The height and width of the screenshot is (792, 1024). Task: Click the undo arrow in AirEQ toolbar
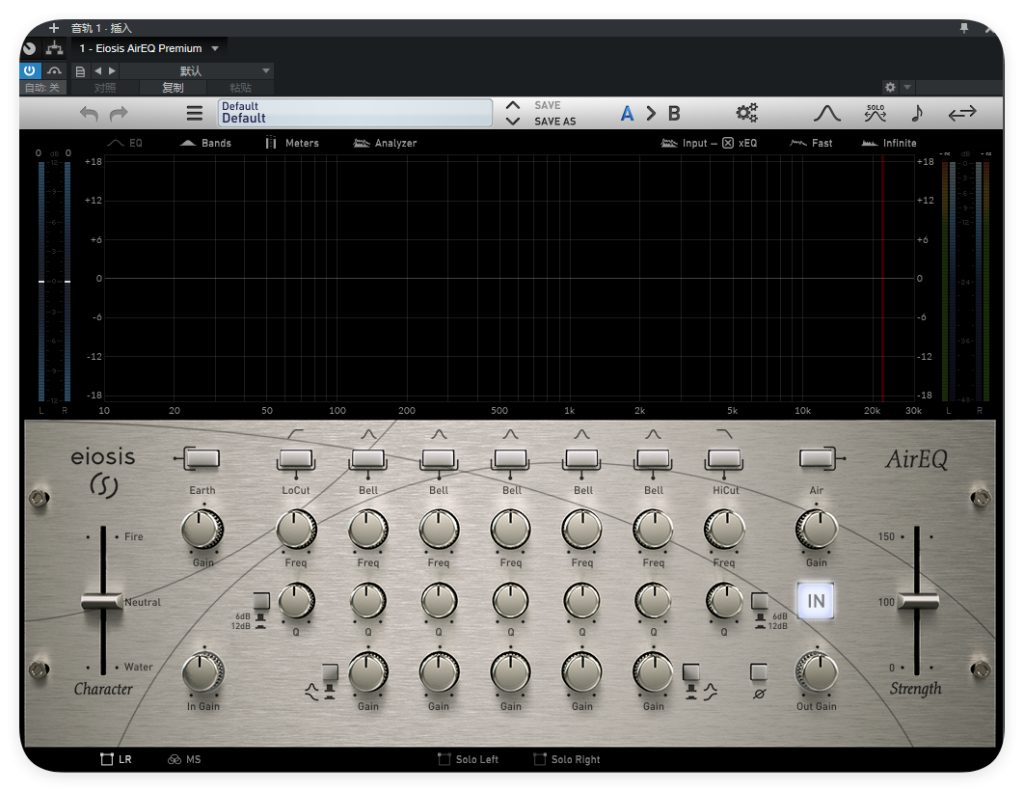point(89,114)
